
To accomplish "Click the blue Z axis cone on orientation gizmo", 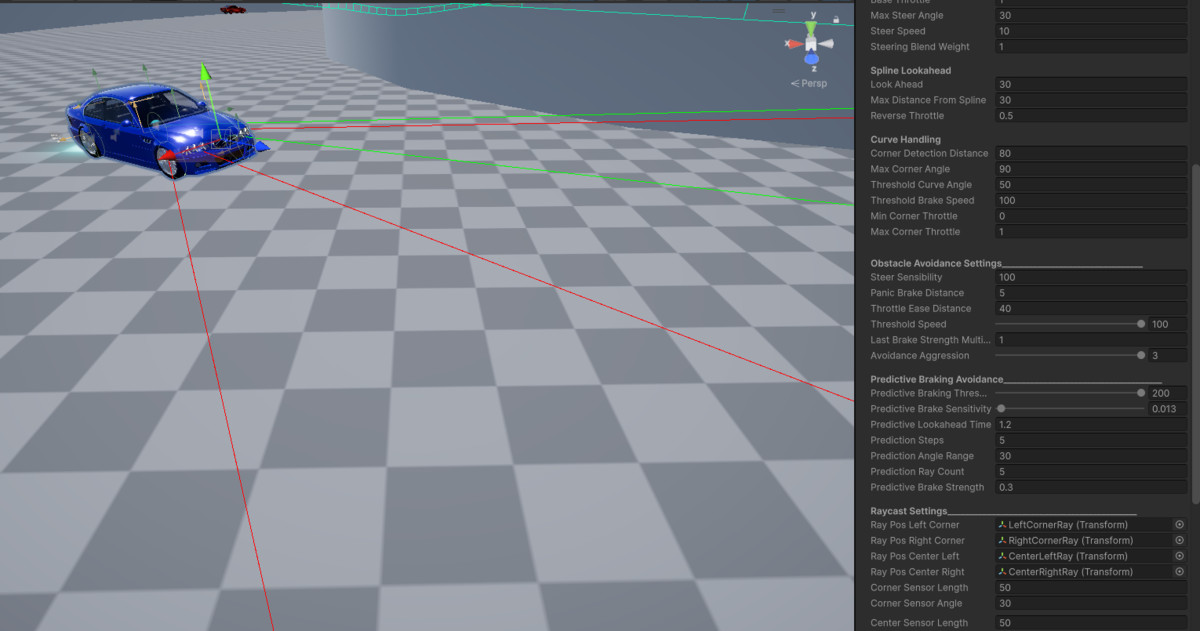I will point(812,58).
